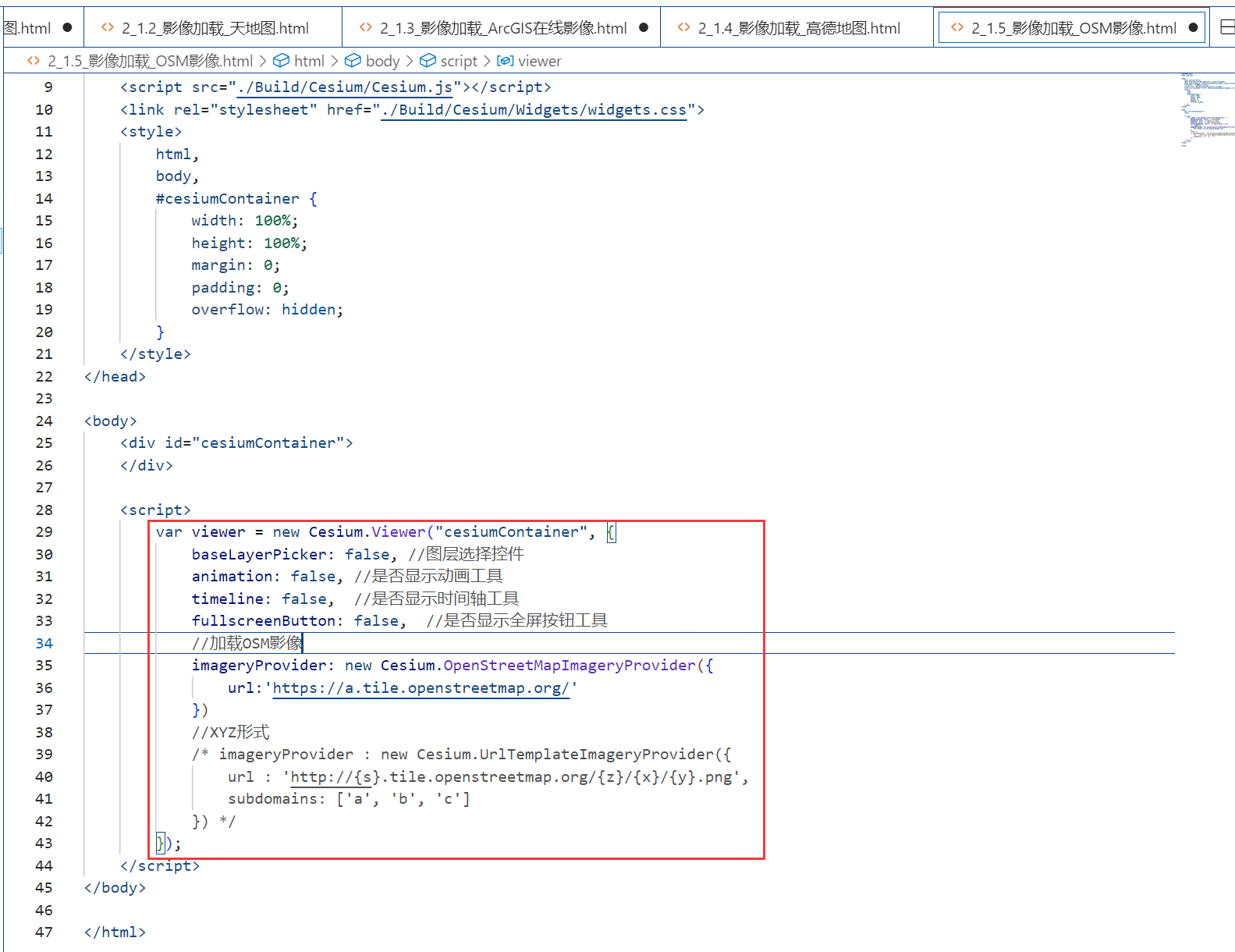Click the cube icon before html breadcrumb
Screen dimensions: 1235x952
[x=281, y=60]
